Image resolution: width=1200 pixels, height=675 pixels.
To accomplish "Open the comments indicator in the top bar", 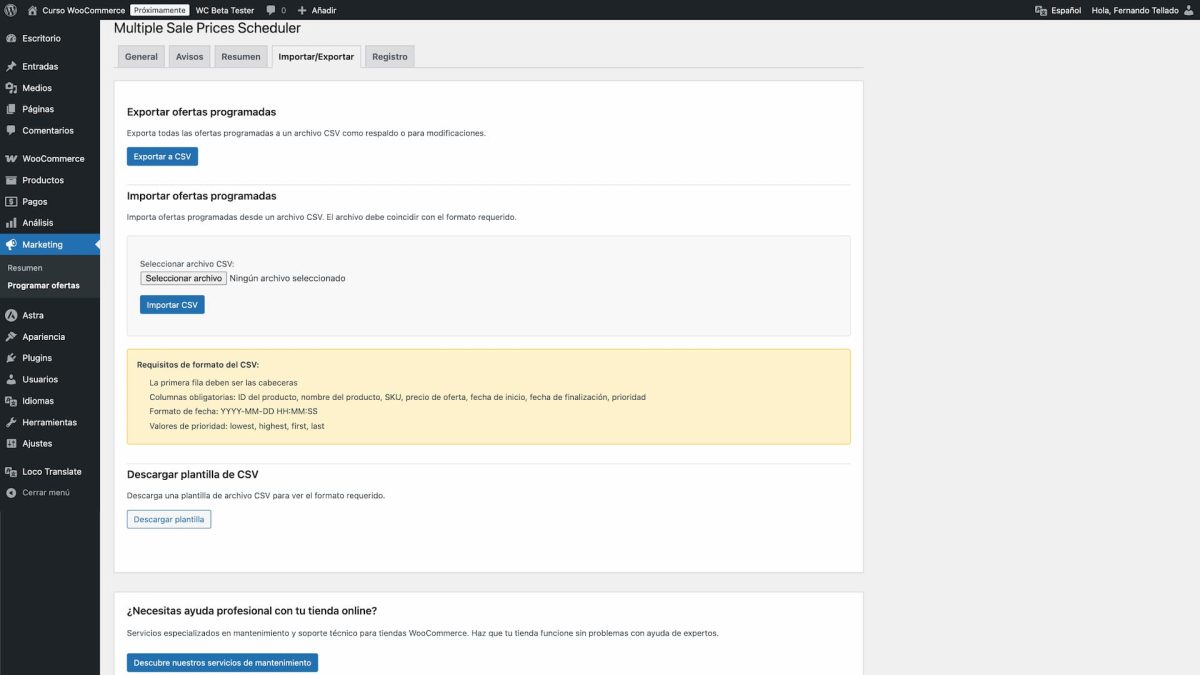I will 271,9.
